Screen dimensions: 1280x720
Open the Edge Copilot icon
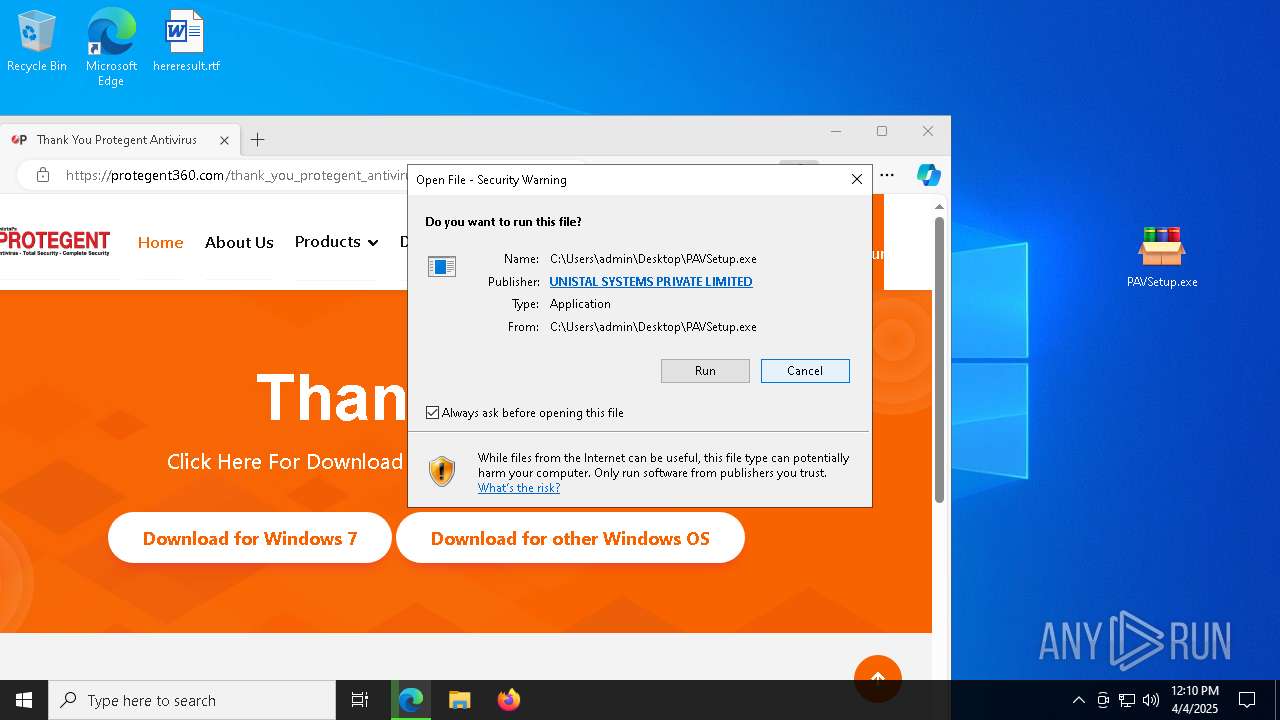928,175
